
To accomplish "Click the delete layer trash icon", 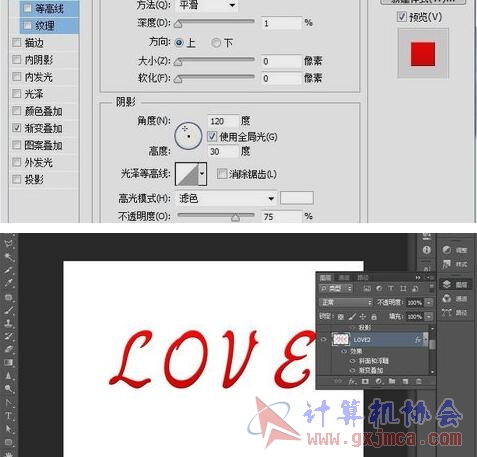I will click(419, 381).
